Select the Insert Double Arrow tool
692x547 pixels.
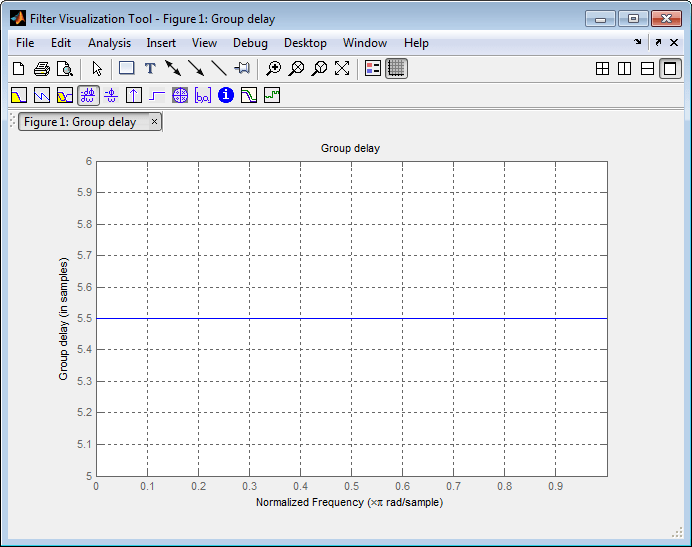point(173,68)
